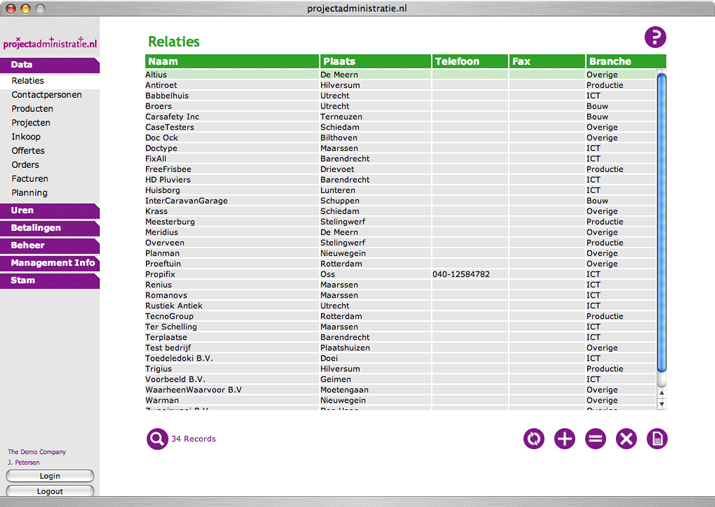Click phone number 040-12584782

(461, 274)
